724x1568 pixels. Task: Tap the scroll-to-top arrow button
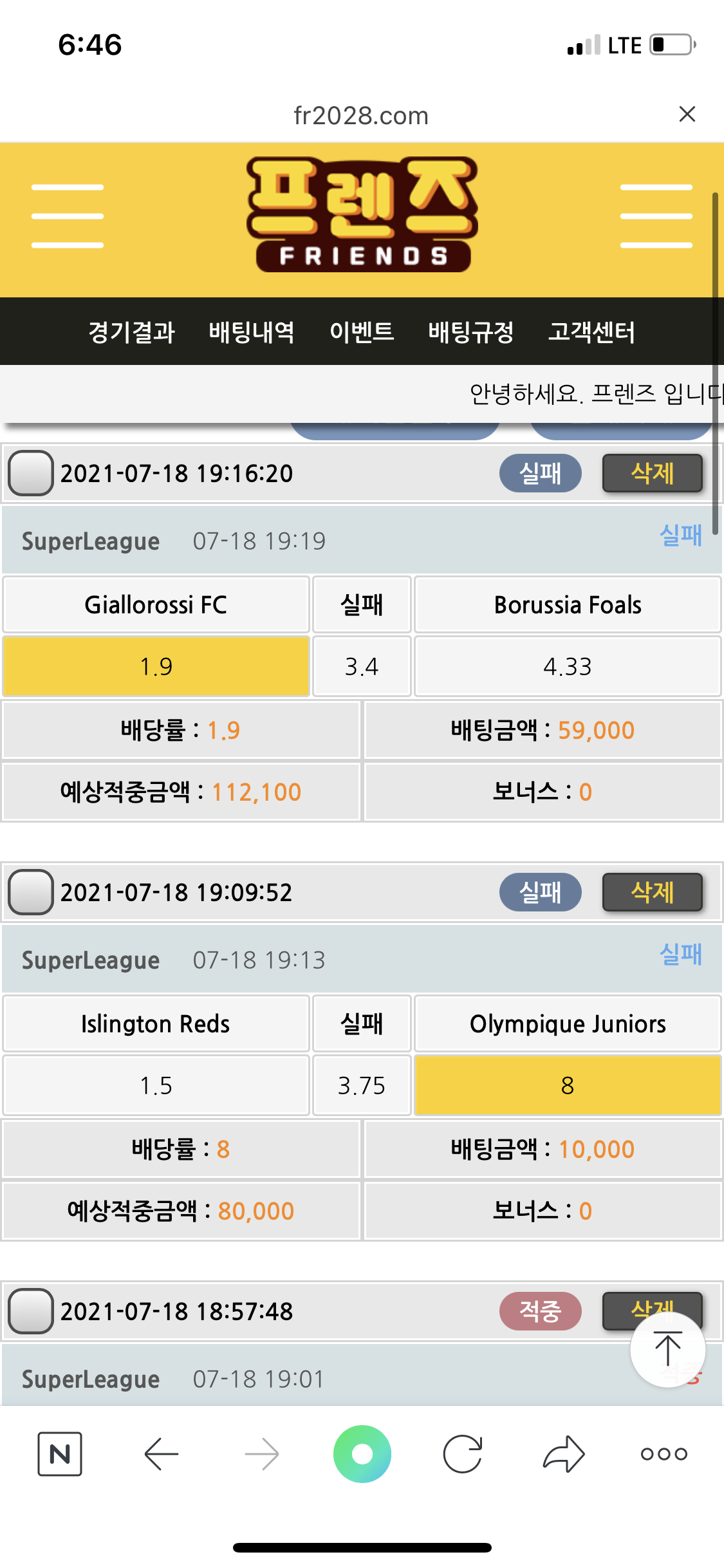[x=667, y=1349]
